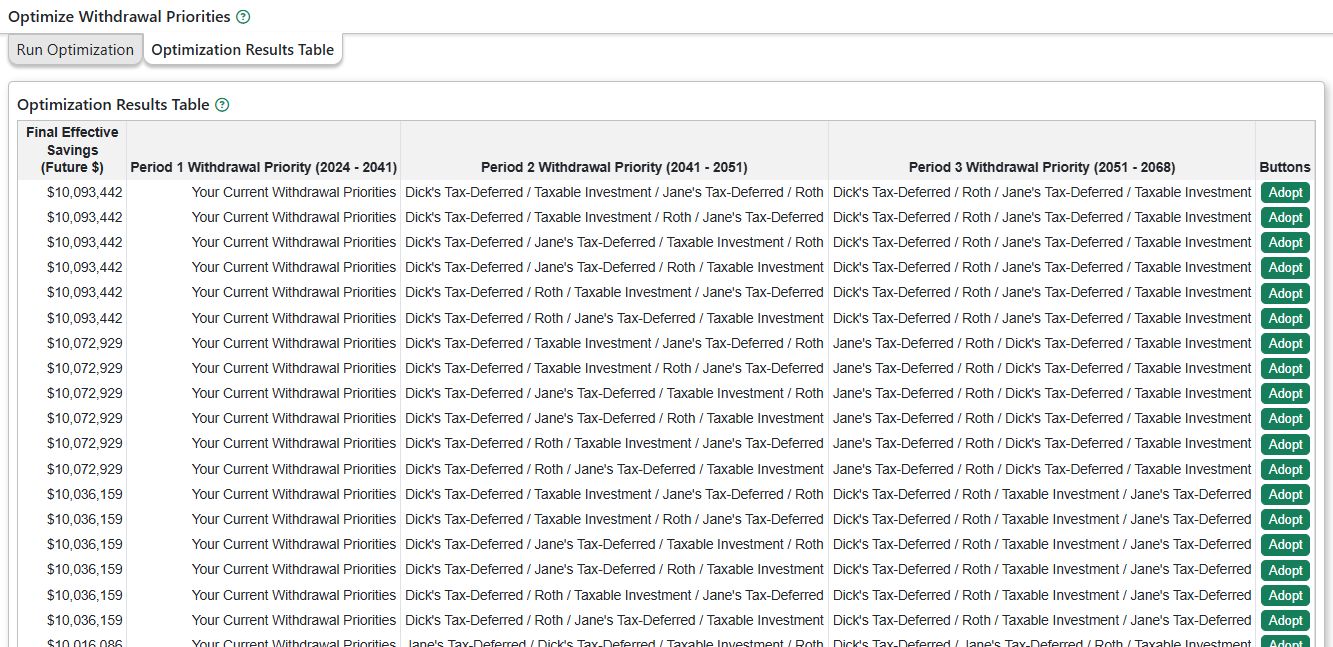
Task: Click the first row's Period 3 priority cell
Action: click(x=1041, y=193)
